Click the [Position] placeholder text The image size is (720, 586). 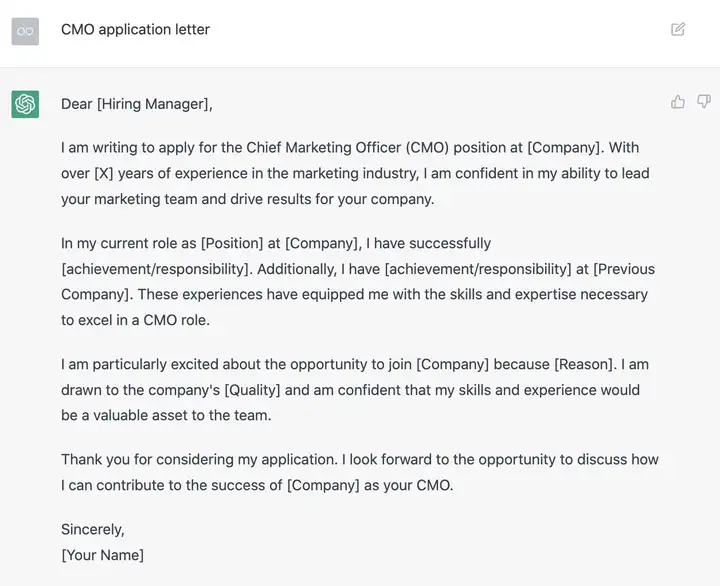[232, 243]
